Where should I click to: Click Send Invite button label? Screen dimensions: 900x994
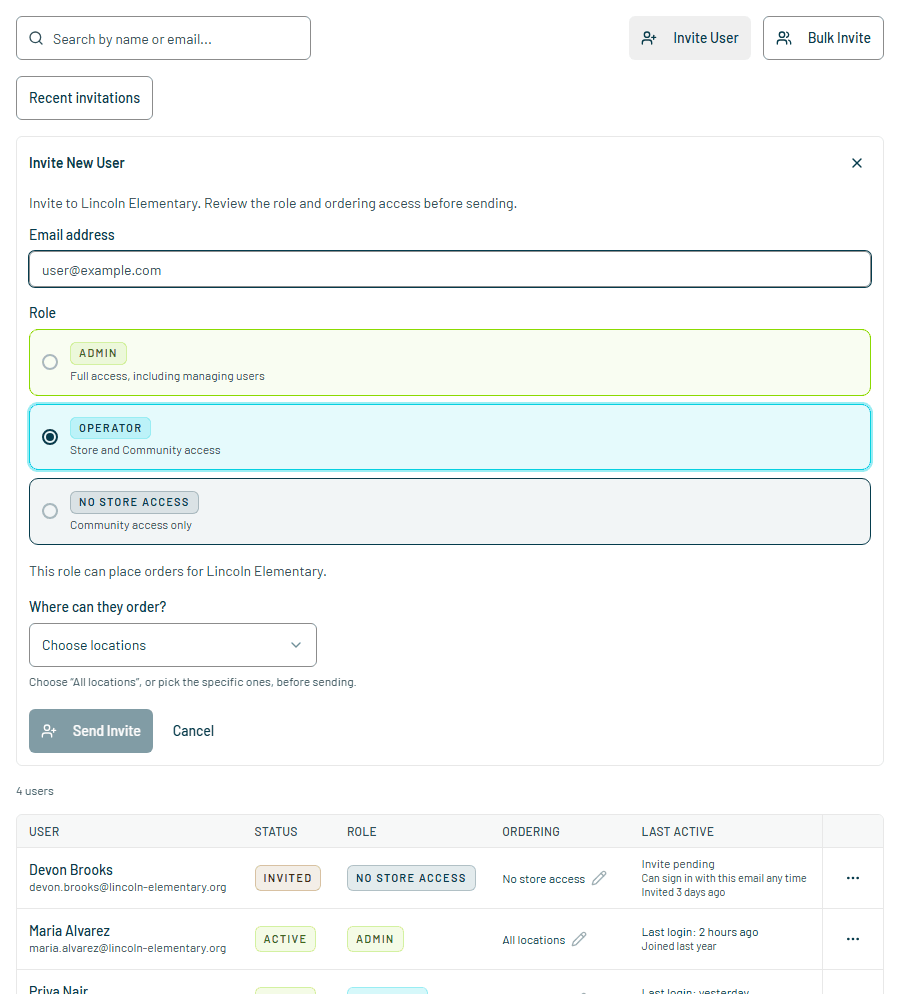point(106,731)
